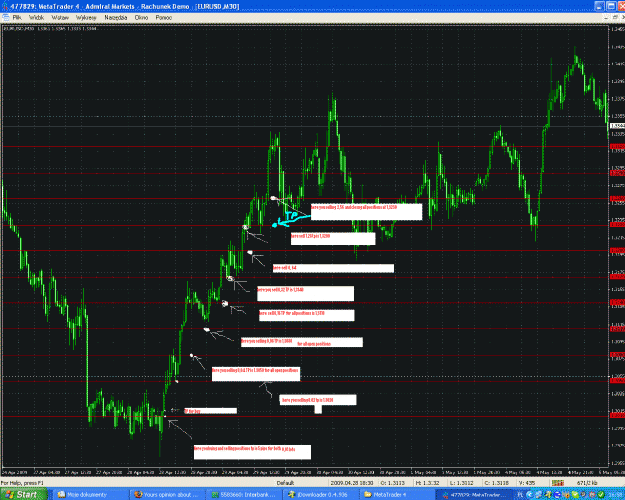Open the Widok menu
The image size is (625, 500).
pyautogui.click(x=36, y=18)
